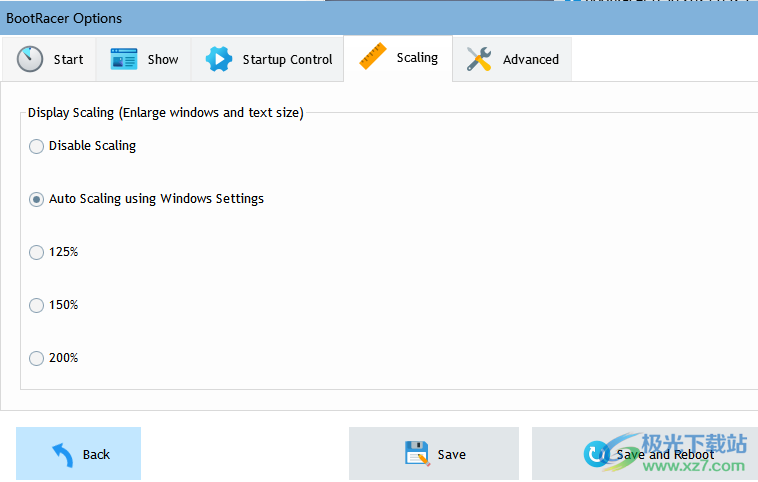Switch to the Show tab
758x482 pixels.
click(144, 59)
